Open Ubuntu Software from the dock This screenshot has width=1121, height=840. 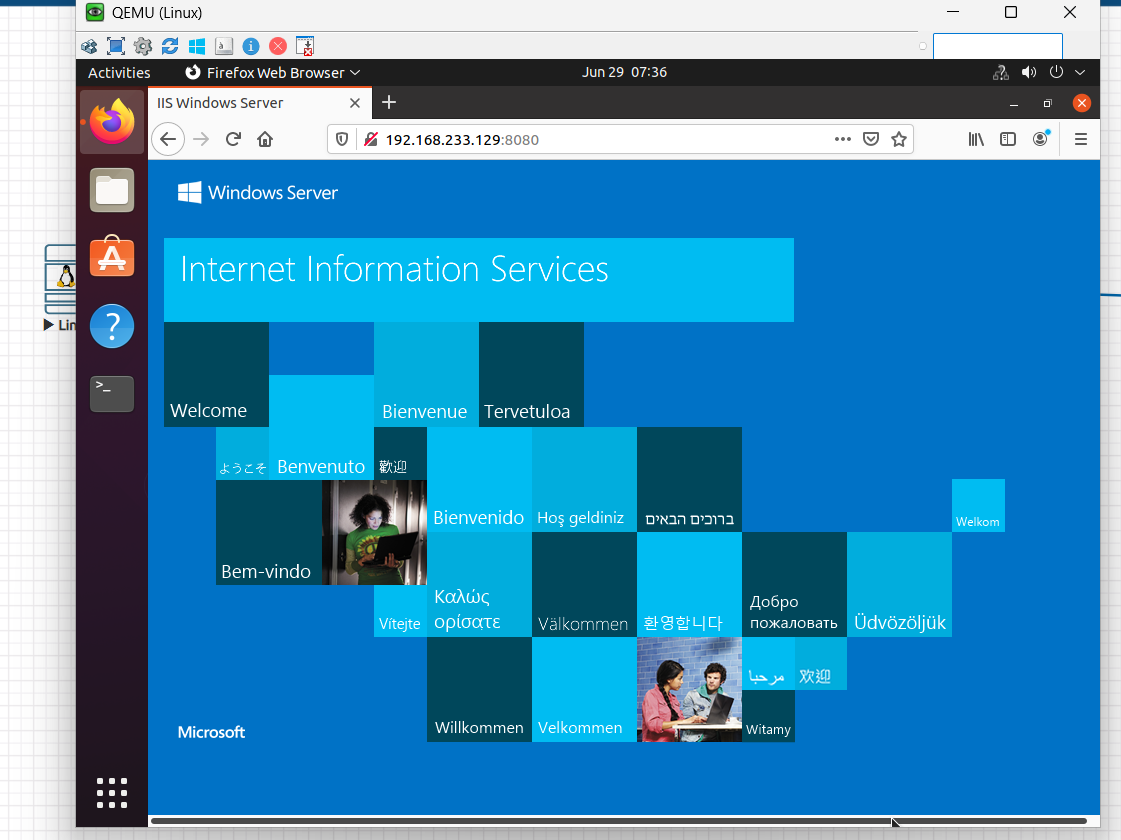pyautogui.click(x=112, y=257)
